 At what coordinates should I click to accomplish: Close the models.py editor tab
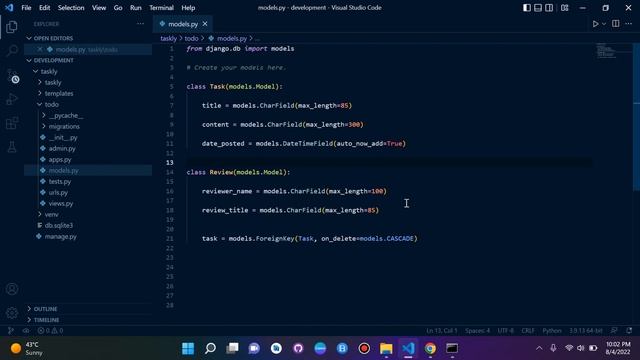(205, 24)
